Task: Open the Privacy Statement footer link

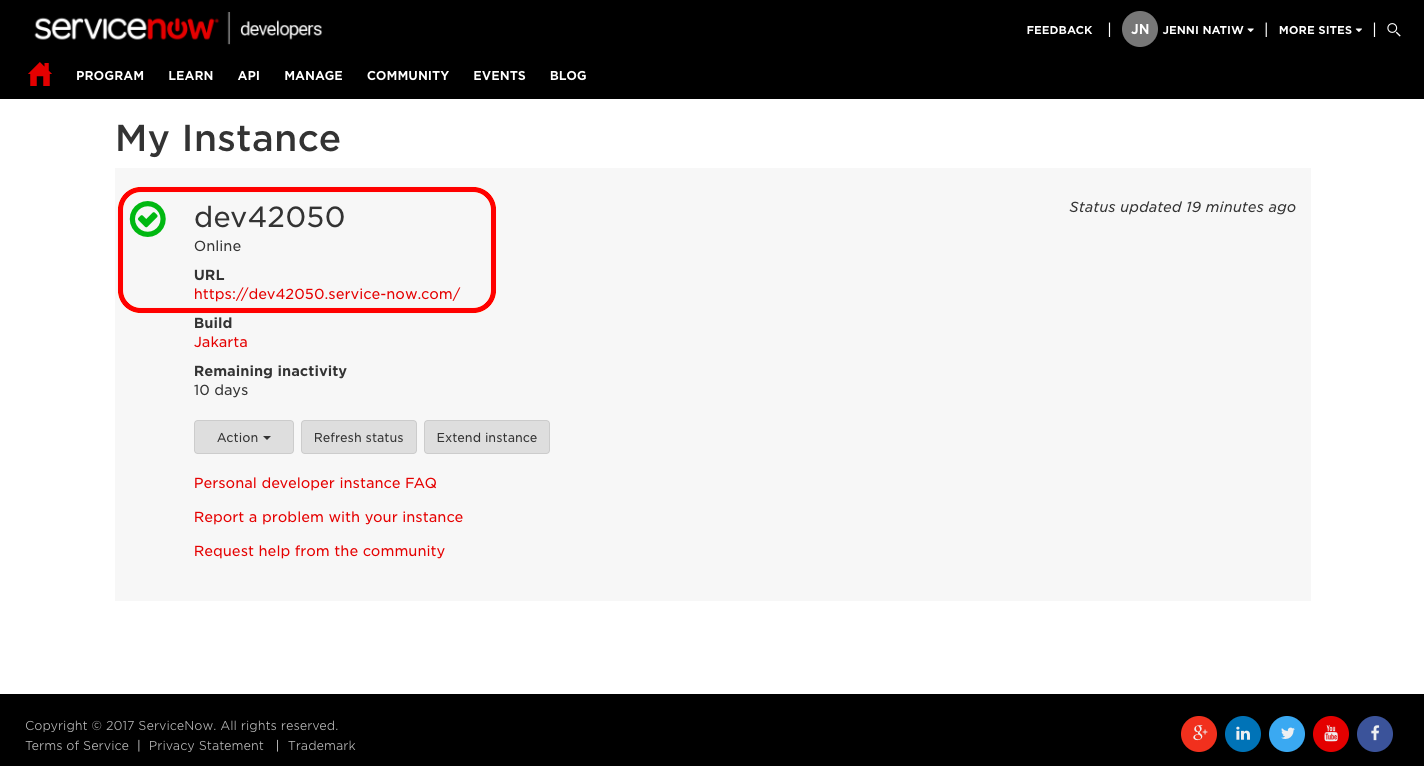Action: click(x=206, y=745)
